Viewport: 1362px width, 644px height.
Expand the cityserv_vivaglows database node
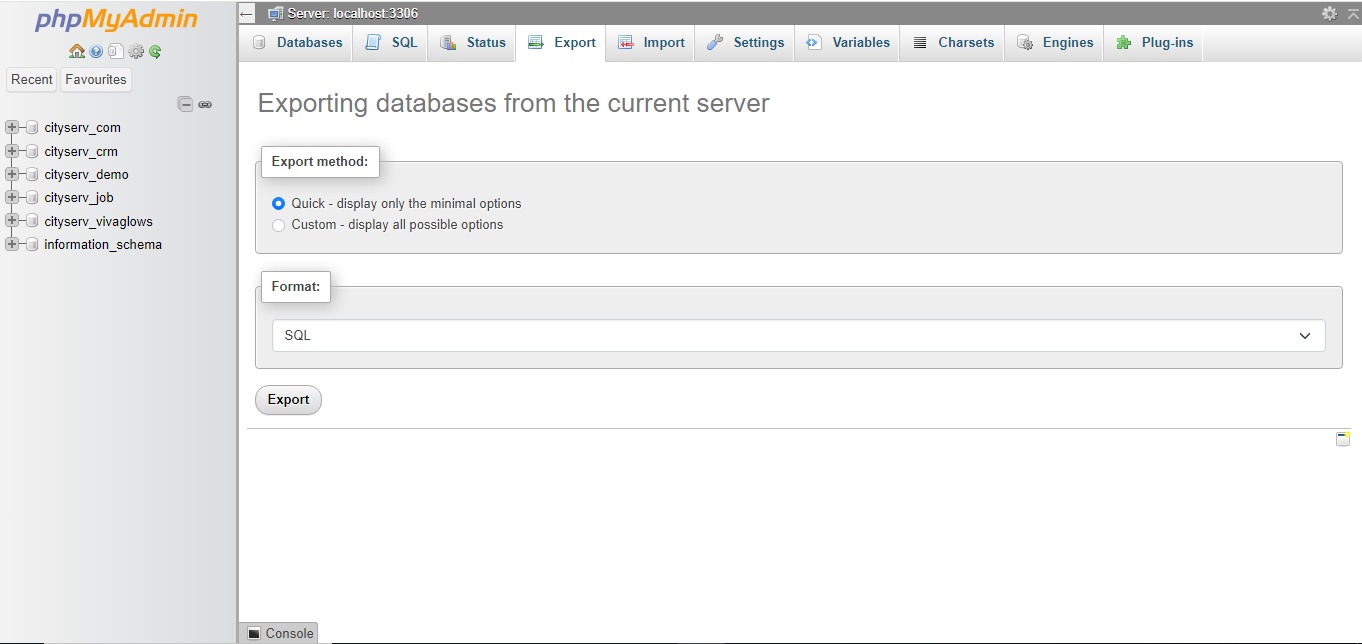[12, 221]
